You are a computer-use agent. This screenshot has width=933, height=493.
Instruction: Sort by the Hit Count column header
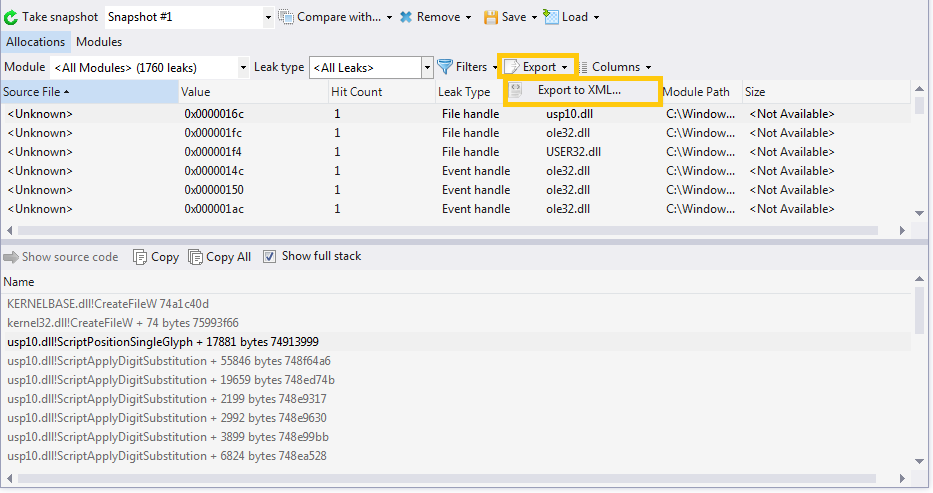point(357,92)
